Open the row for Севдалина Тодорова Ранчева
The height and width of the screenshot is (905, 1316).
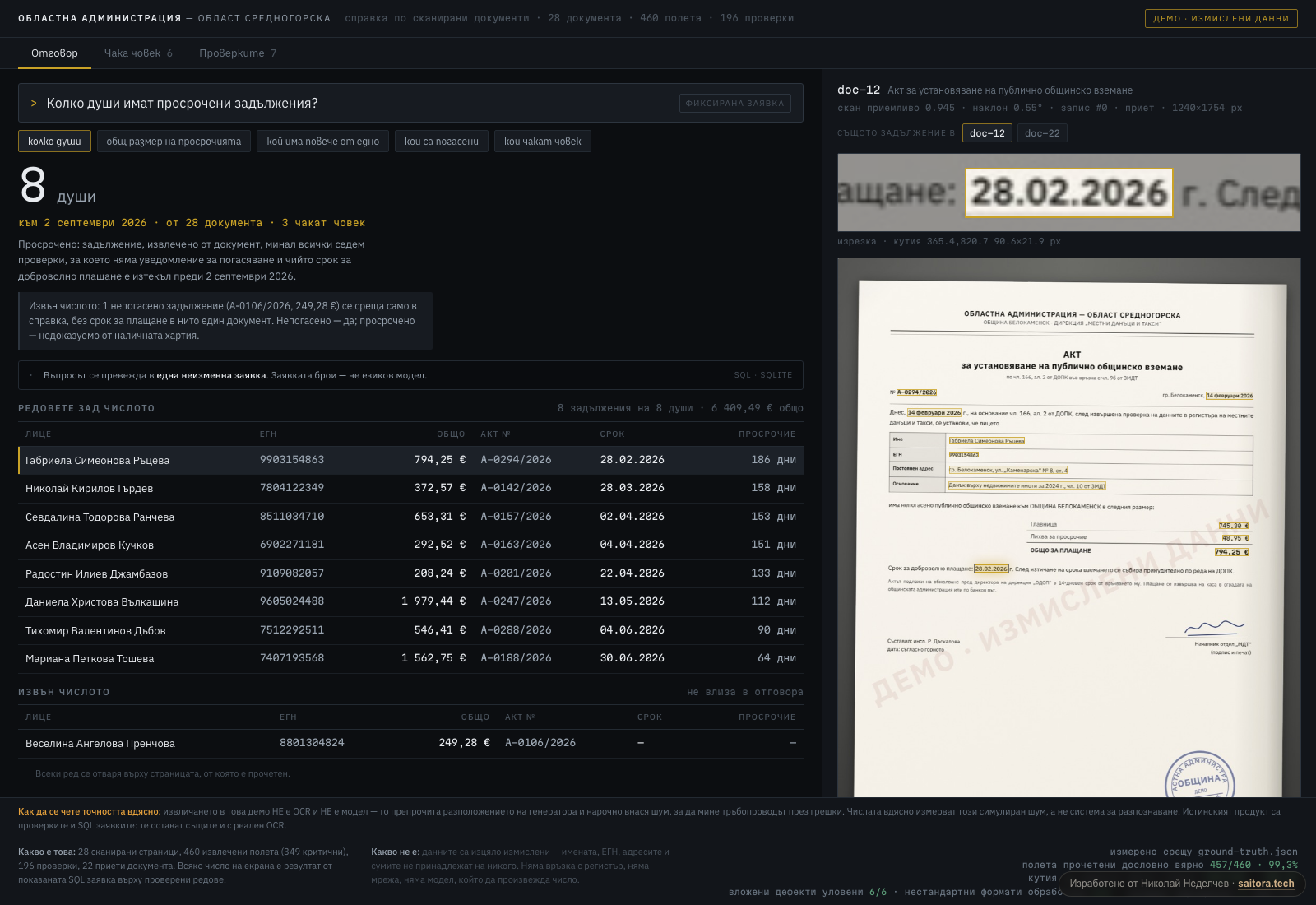pos(410,517)
